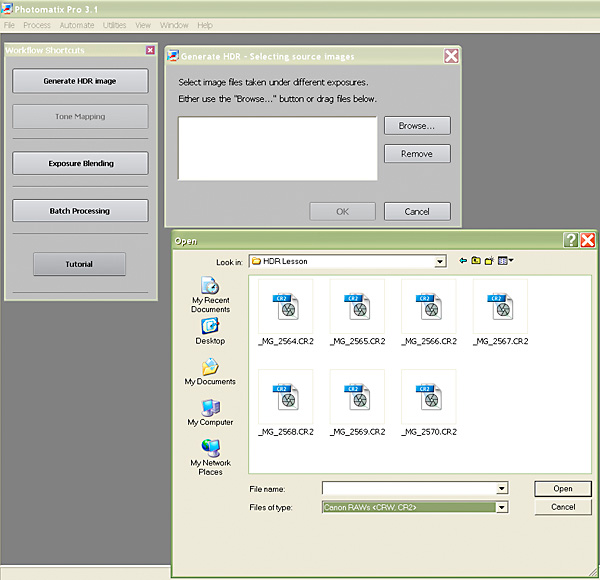Close the Workflow Shortcuts panel

(x=150, y=50)
